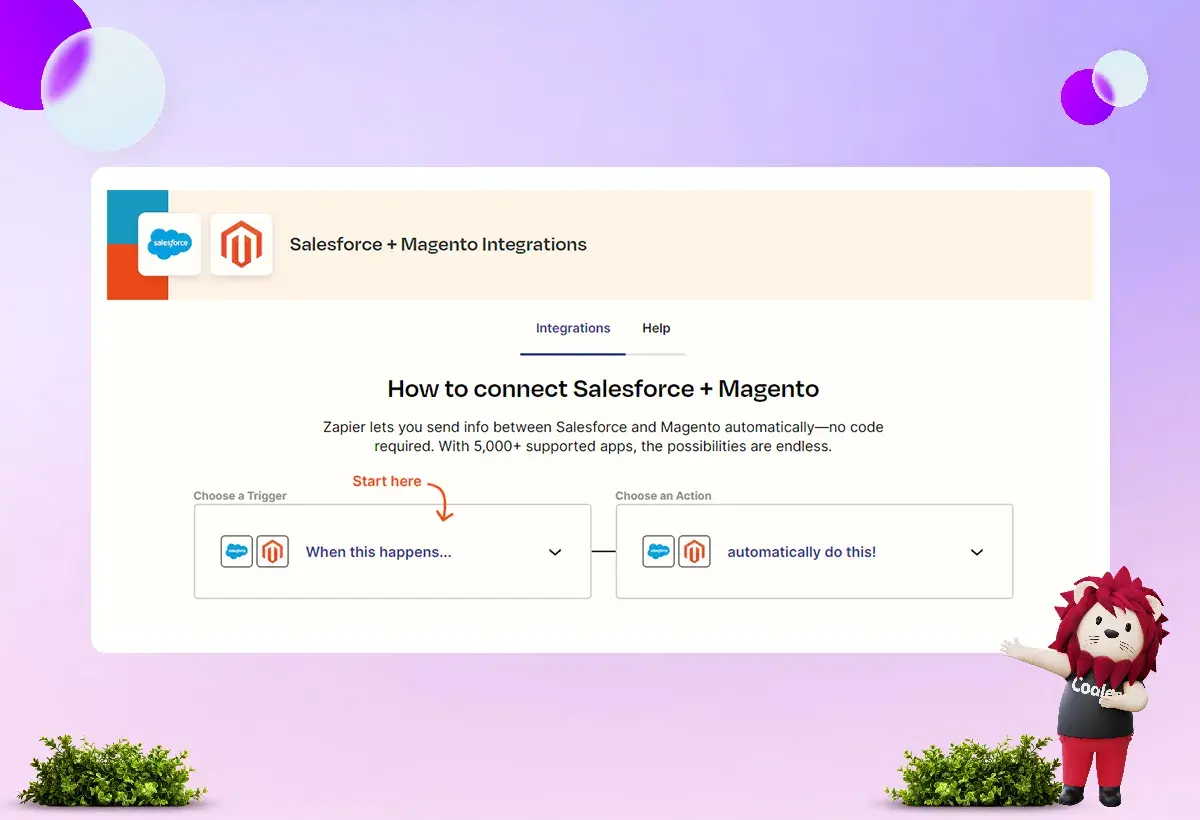Click the chevron arrow in the trigger box
This screenshot has height=820, width=1200.
(x=555, y=552)
